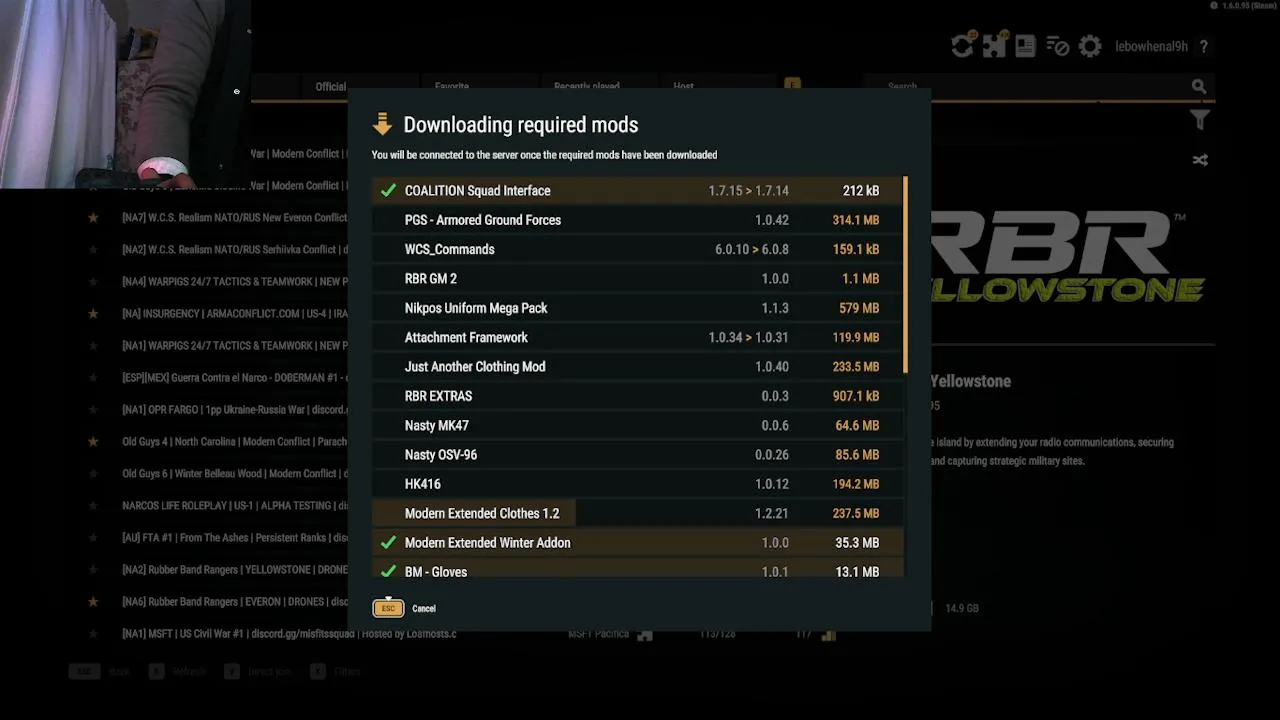Open the server filter funnel icon

tap(1200, 120)
